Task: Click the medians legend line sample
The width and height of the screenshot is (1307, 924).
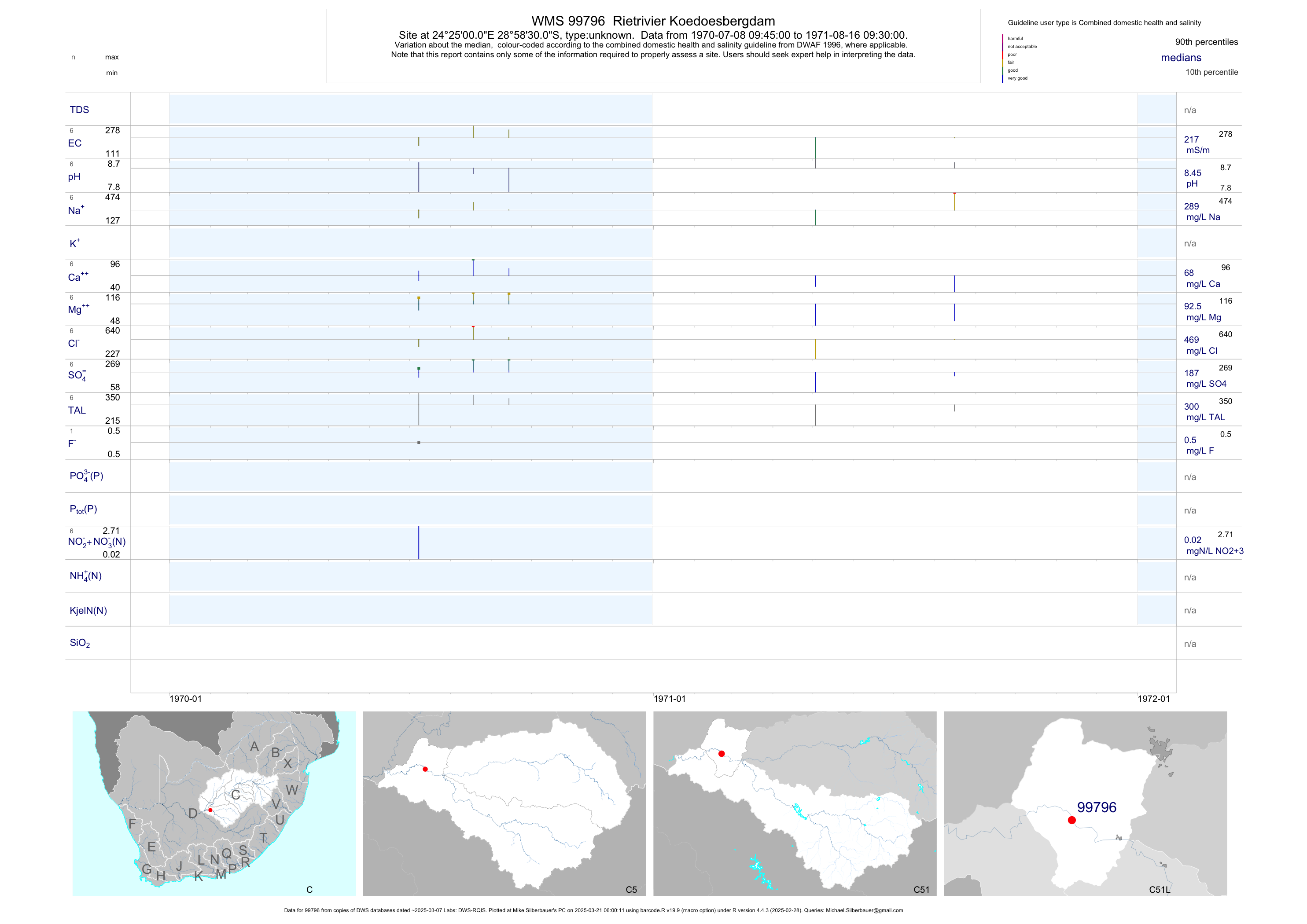Action: [x=1130, y=58]
